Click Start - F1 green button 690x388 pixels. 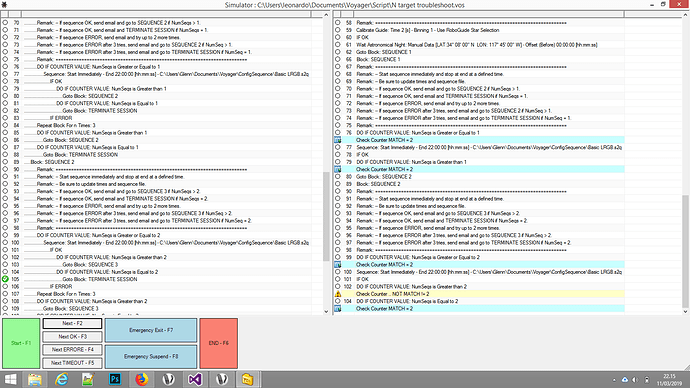click(x=21, y=343)
